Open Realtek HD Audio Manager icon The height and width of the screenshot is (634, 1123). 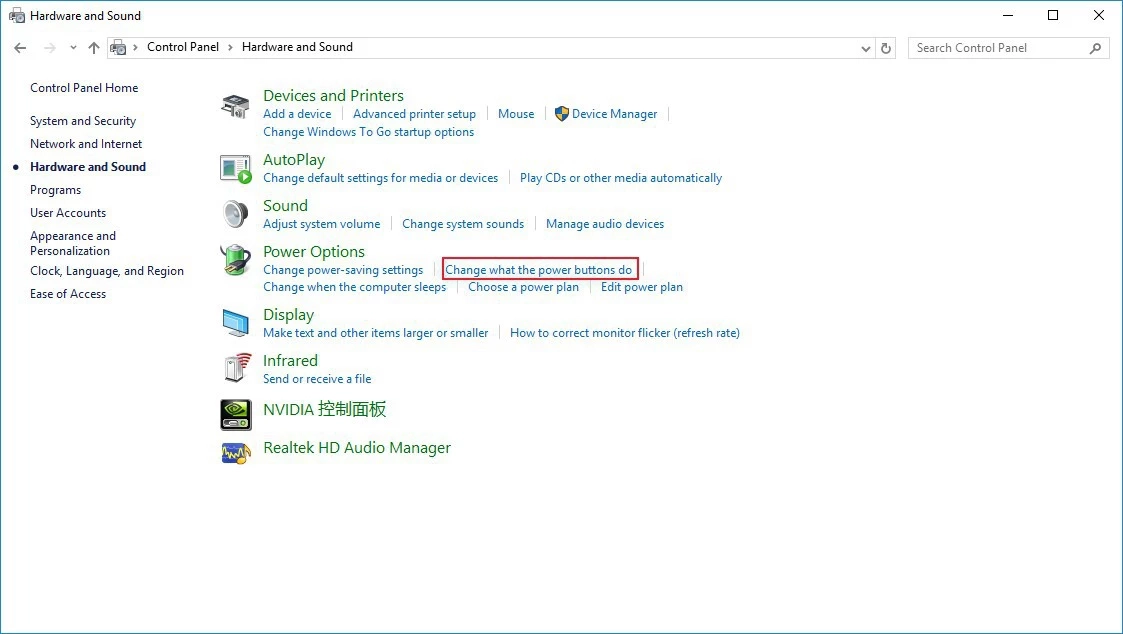pos(235,452)
